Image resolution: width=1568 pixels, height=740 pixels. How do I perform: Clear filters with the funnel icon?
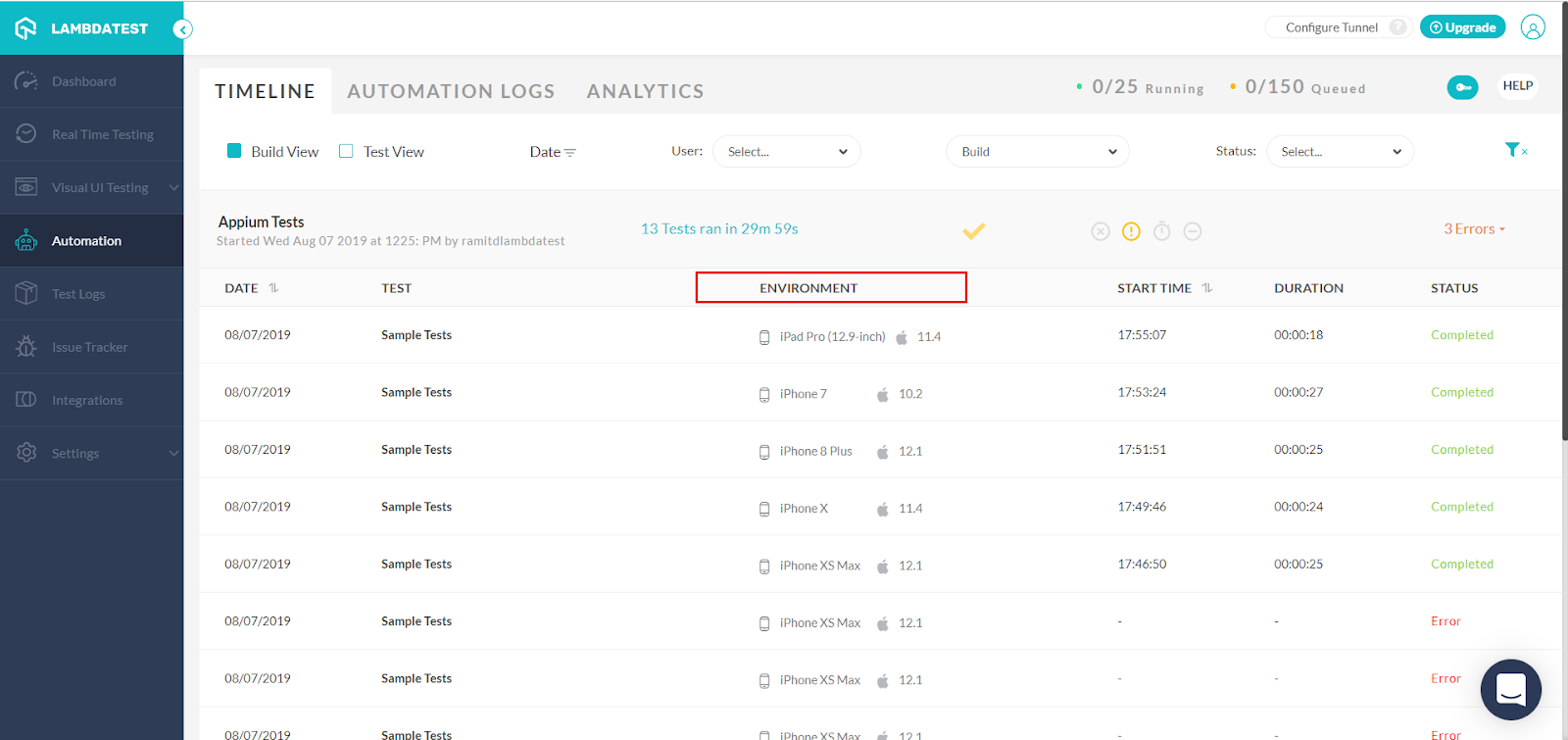(x=1515, y=150)
